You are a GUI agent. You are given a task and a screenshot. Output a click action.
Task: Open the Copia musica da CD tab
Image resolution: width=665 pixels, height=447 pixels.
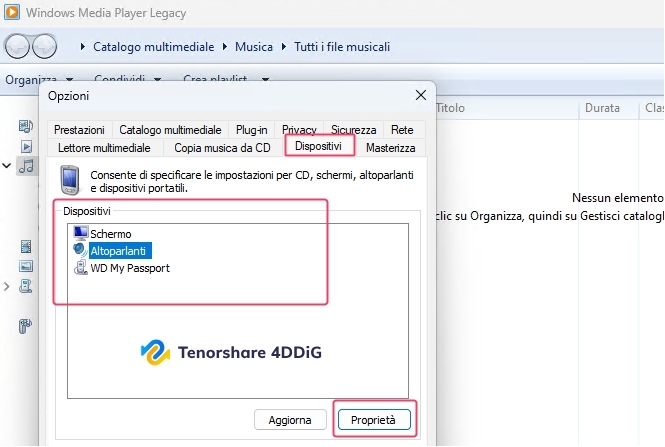222,148
